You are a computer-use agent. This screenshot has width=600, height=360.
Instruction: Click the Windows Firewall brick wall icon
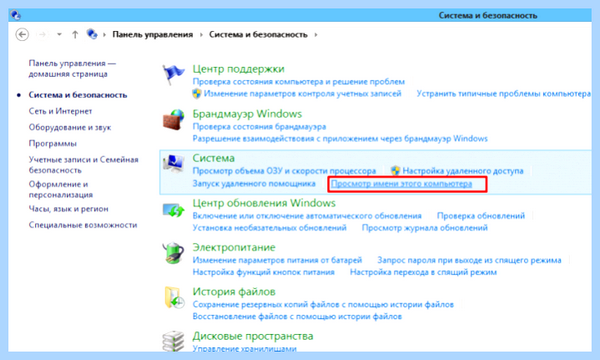coord(173,119)
